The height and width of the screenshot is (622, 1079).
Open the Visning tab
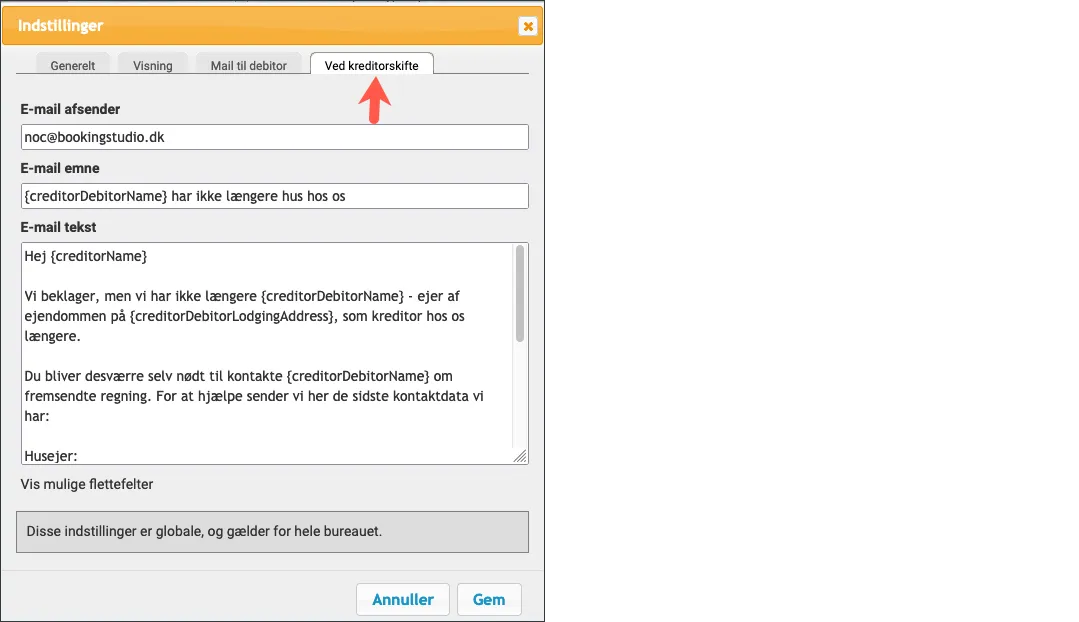point(153,66)
